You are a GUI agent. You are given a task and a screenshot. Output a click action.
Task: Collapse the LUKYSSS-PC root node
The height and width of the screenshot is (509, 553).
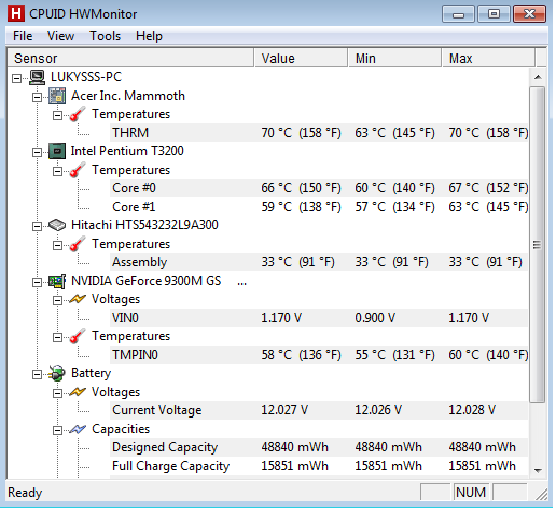tap(17, 78)
